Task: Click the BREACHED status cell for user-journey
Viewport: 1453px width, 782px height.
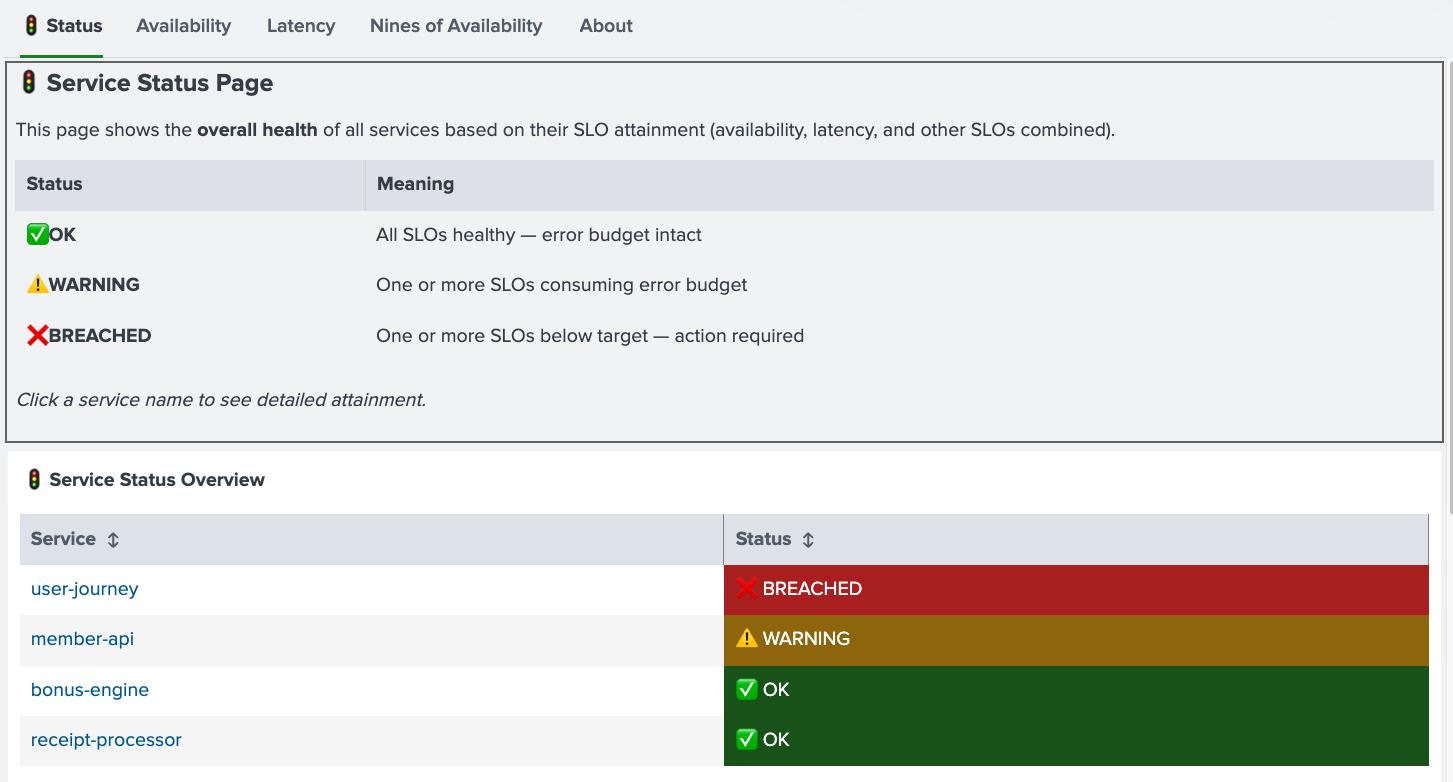Action: coord(1076,590)
